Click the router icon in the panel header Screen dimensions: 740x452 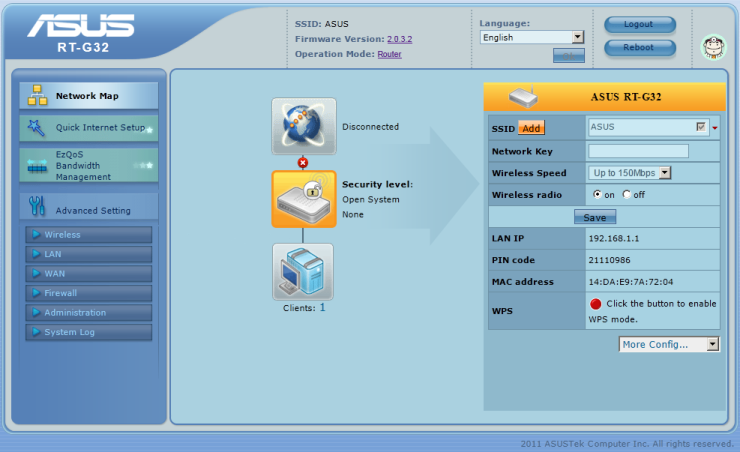click(523, 96)
